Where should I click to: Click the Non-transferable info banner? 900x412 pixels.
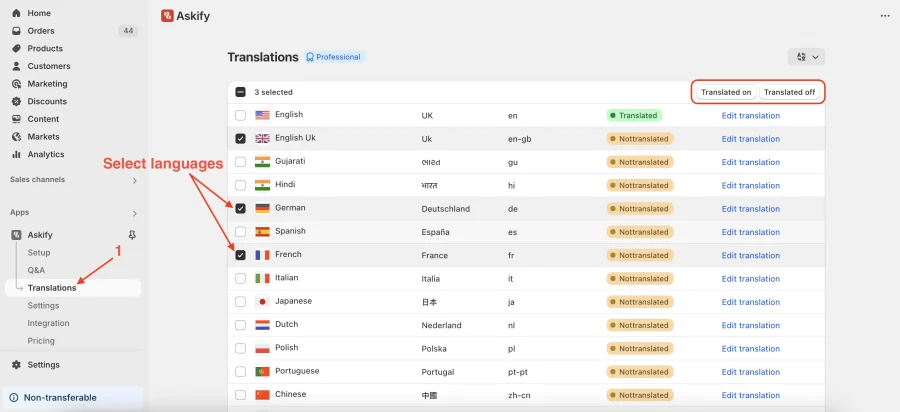pos(72,398)
